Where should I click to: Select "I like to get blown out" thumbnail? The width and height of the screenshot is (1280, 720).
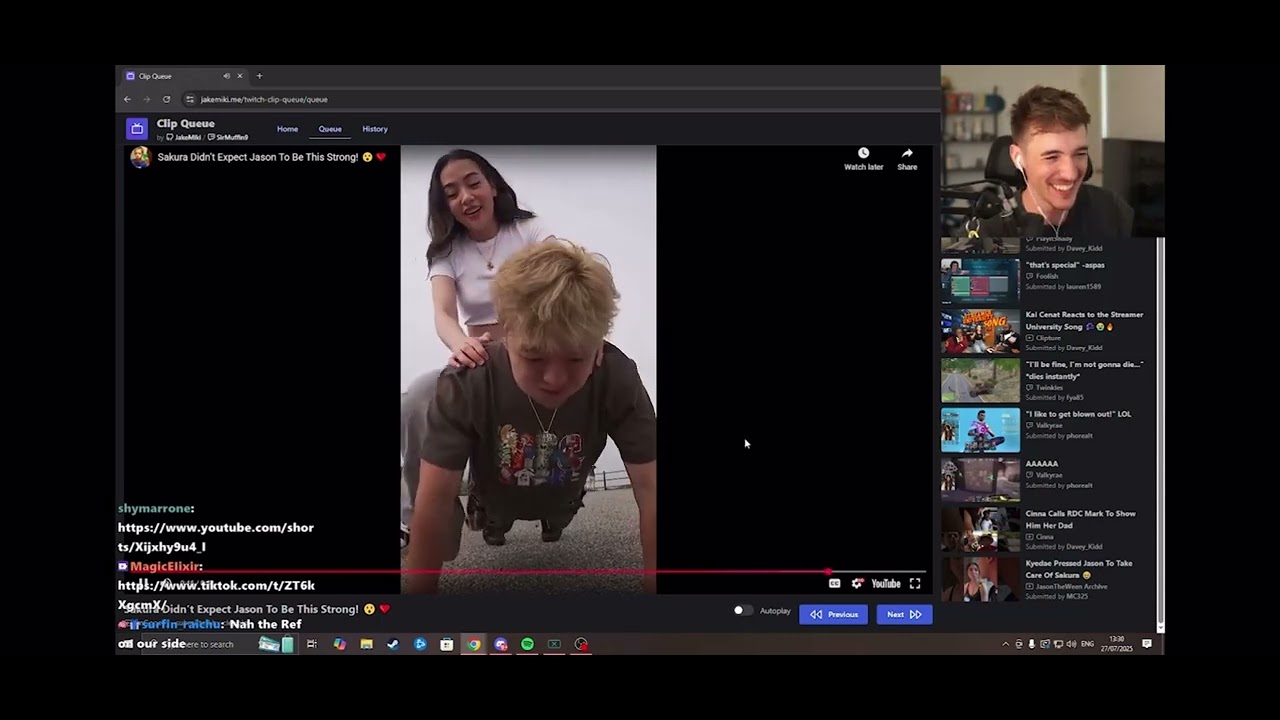pyautogui.click(x=980, y=430)
